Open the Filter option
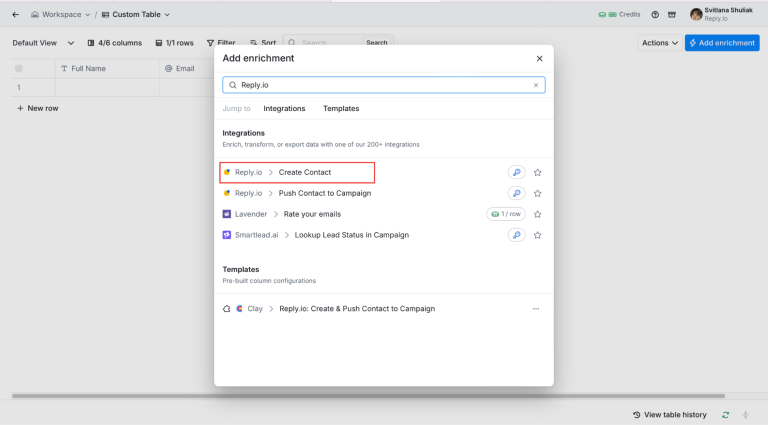Viewport: 768px width, 425px height. point(221,43)
